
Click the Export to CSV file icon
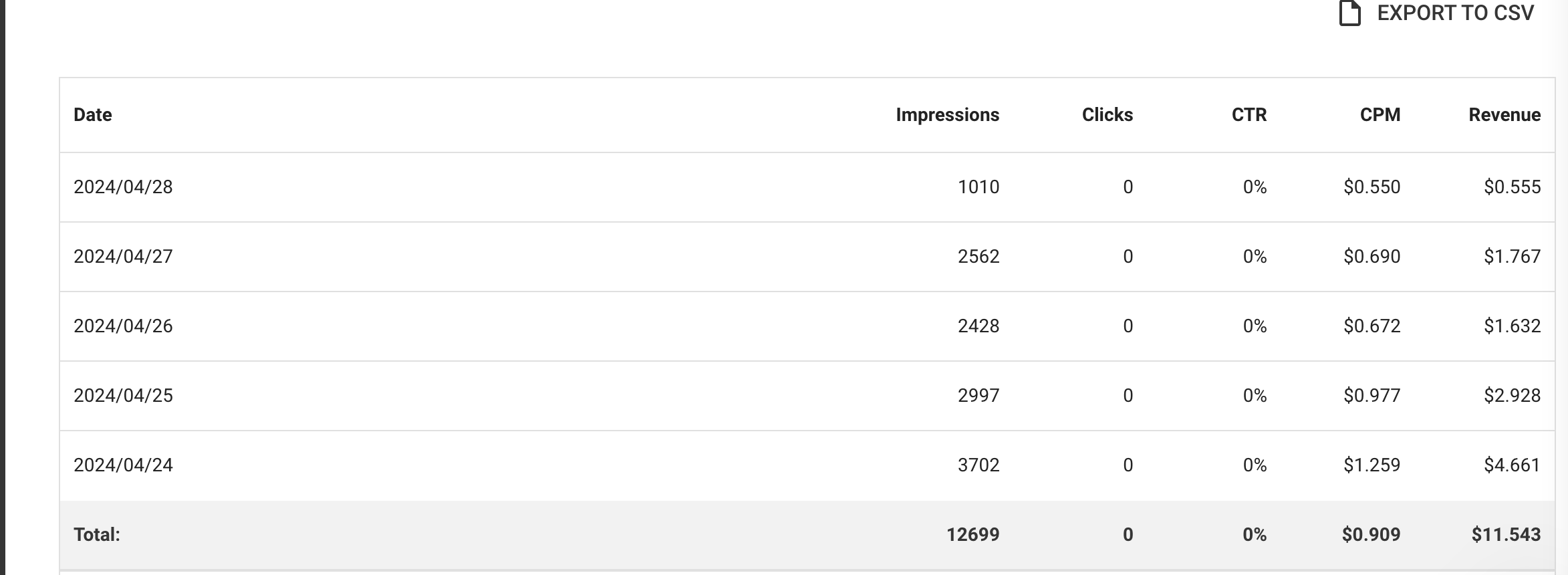1349,13
